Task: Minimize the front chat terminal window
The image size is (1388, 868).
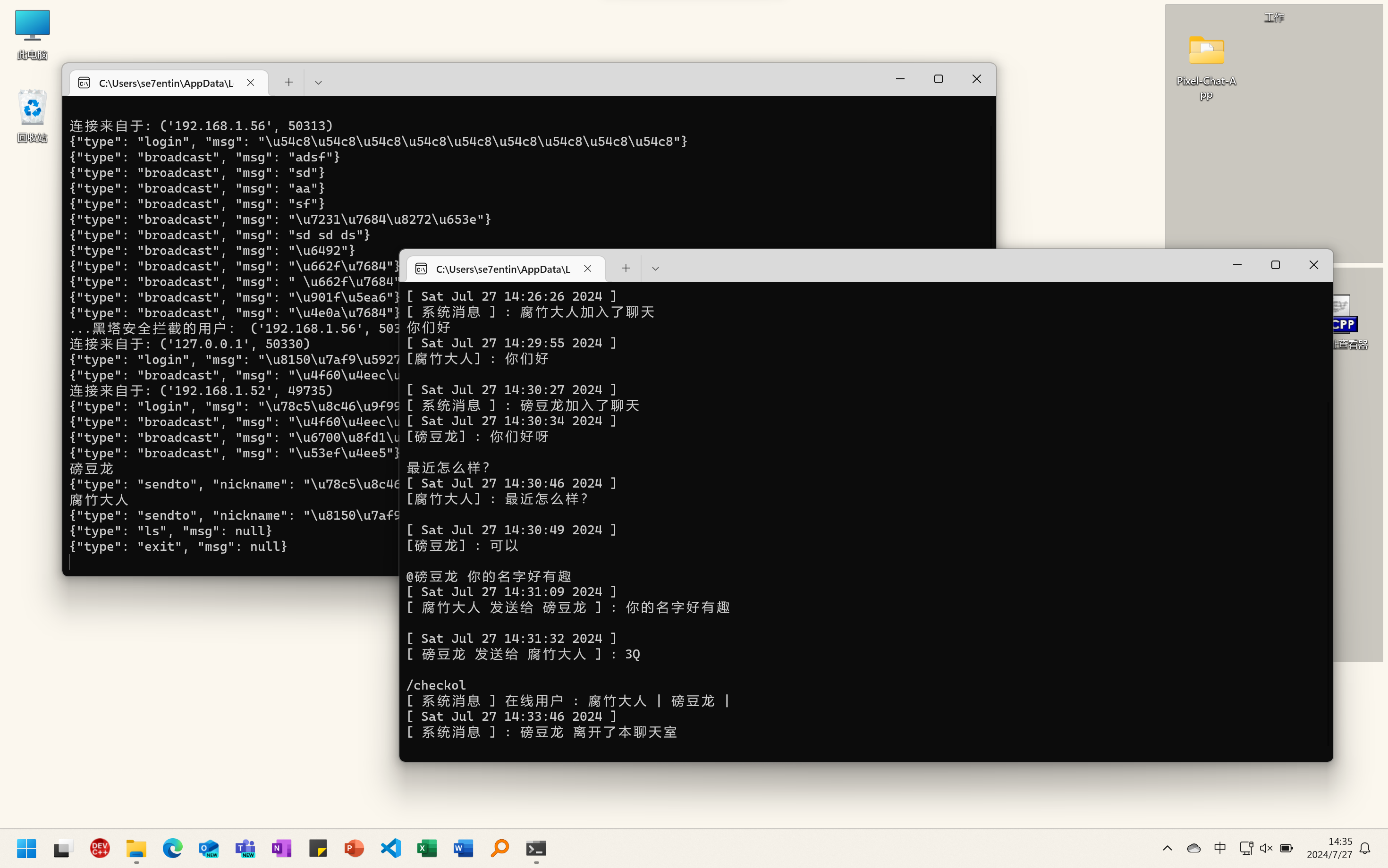Action: (x=1237, y=265)
